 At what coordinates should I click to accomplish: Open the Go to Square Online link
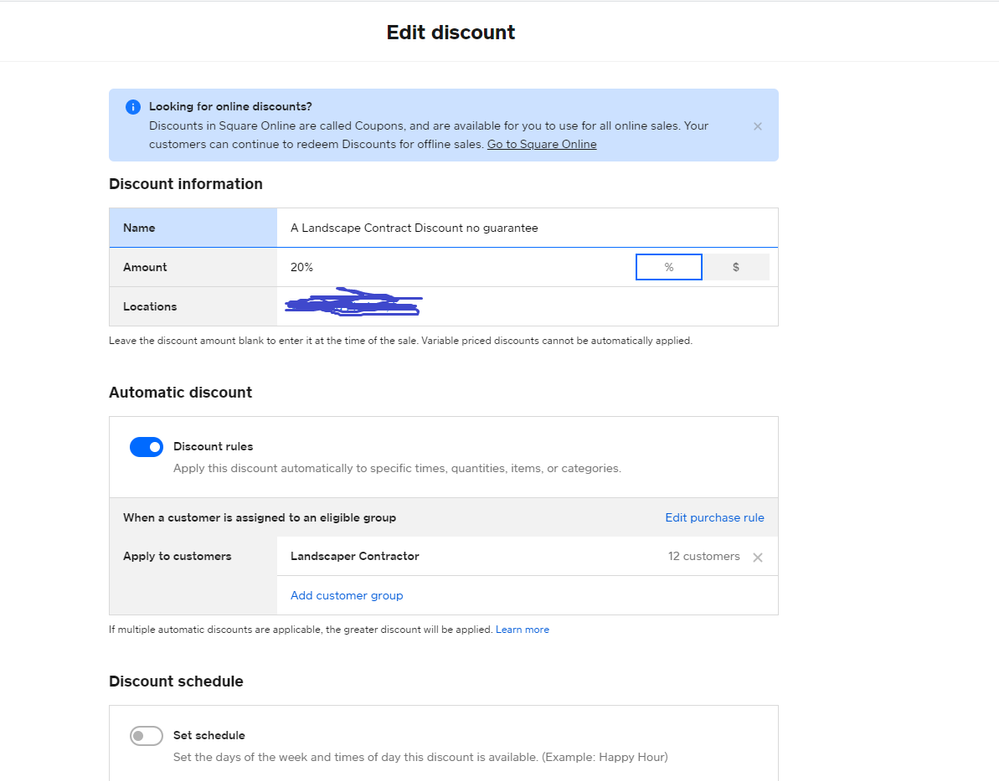pos(541,144)
